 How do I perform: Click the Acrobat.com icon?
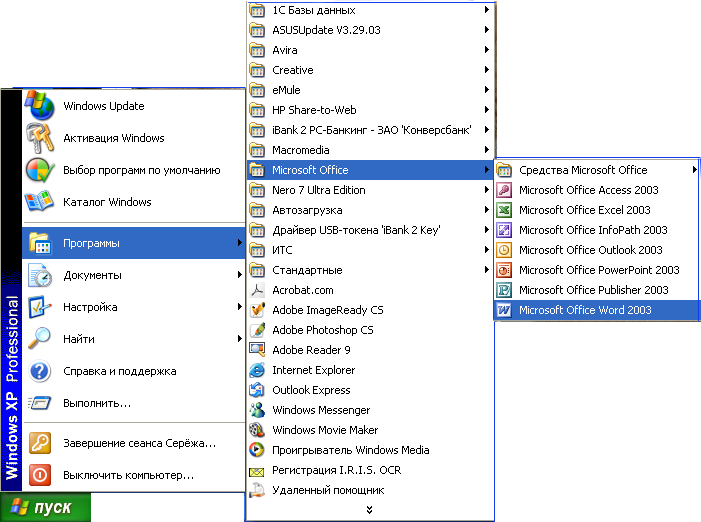point(257,290)
